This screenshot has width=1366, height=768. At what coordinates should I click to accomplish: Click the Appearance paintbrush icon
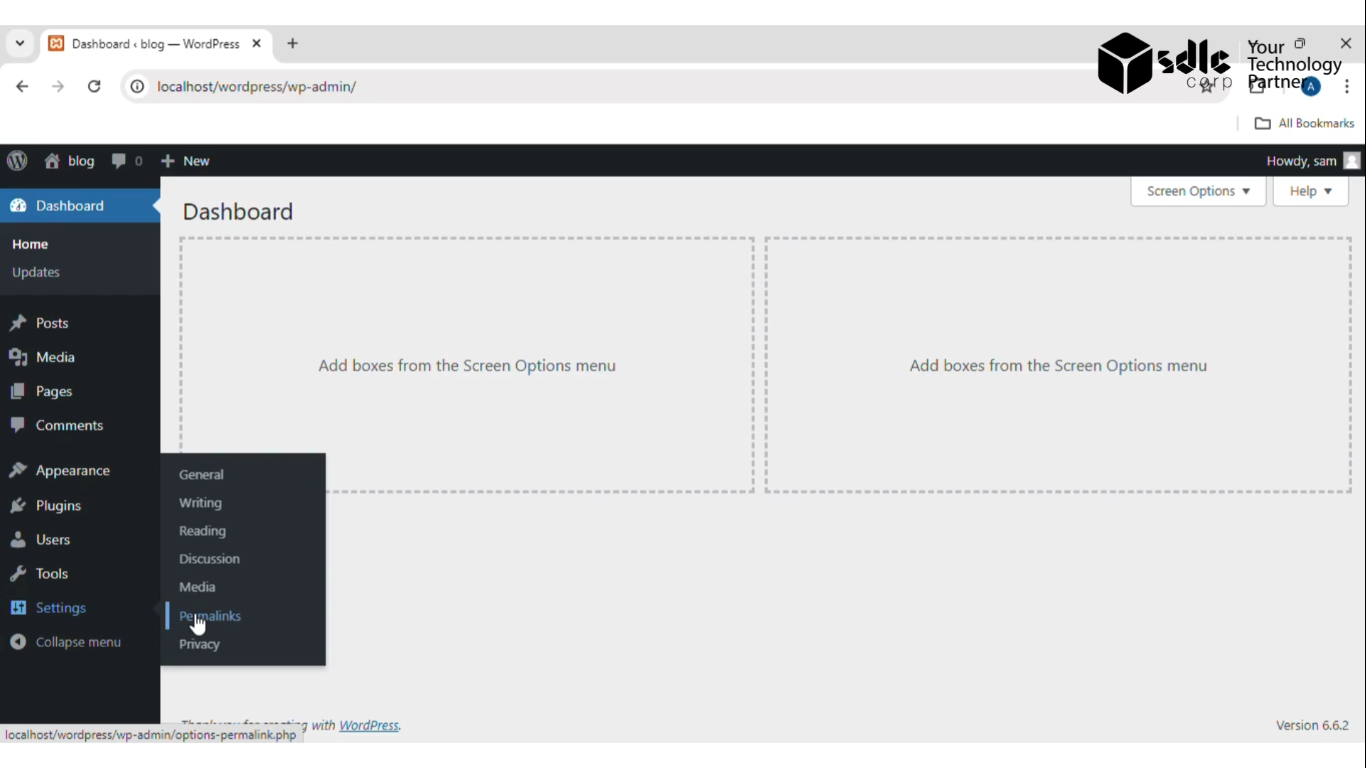(x=18, y=471)
